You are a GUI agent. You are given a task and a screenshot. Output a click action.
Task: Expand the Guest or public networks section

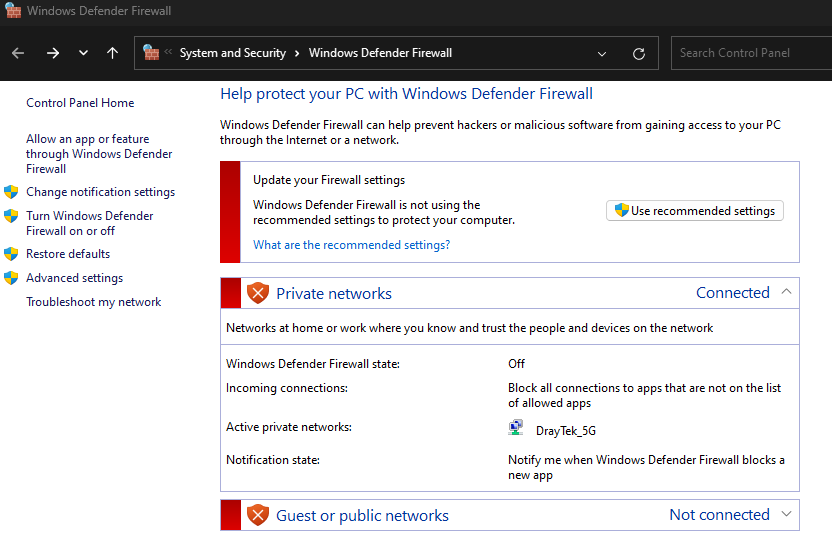pos(786,514)
